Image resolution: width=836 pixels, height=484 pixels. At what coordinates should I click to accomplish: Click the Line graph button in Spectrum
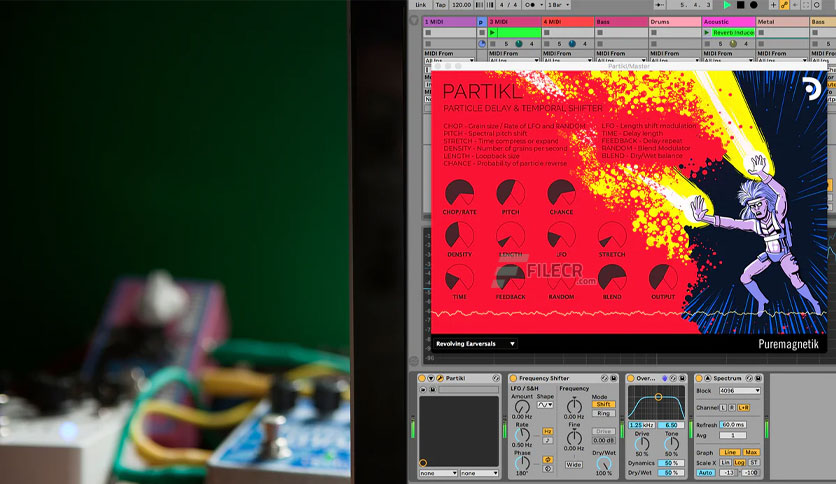(x=730, y=452)
